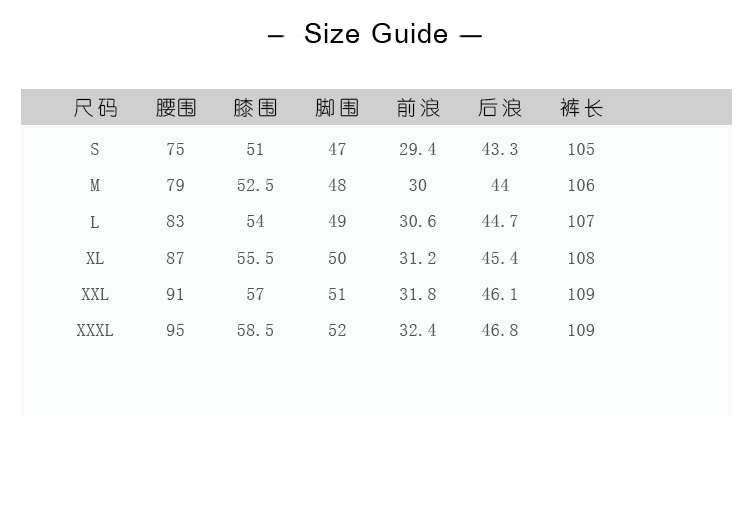Viewport: 750px width, 521px height.
Task: Click waist value 95 in XXXL row
Action: pos(176,330)
